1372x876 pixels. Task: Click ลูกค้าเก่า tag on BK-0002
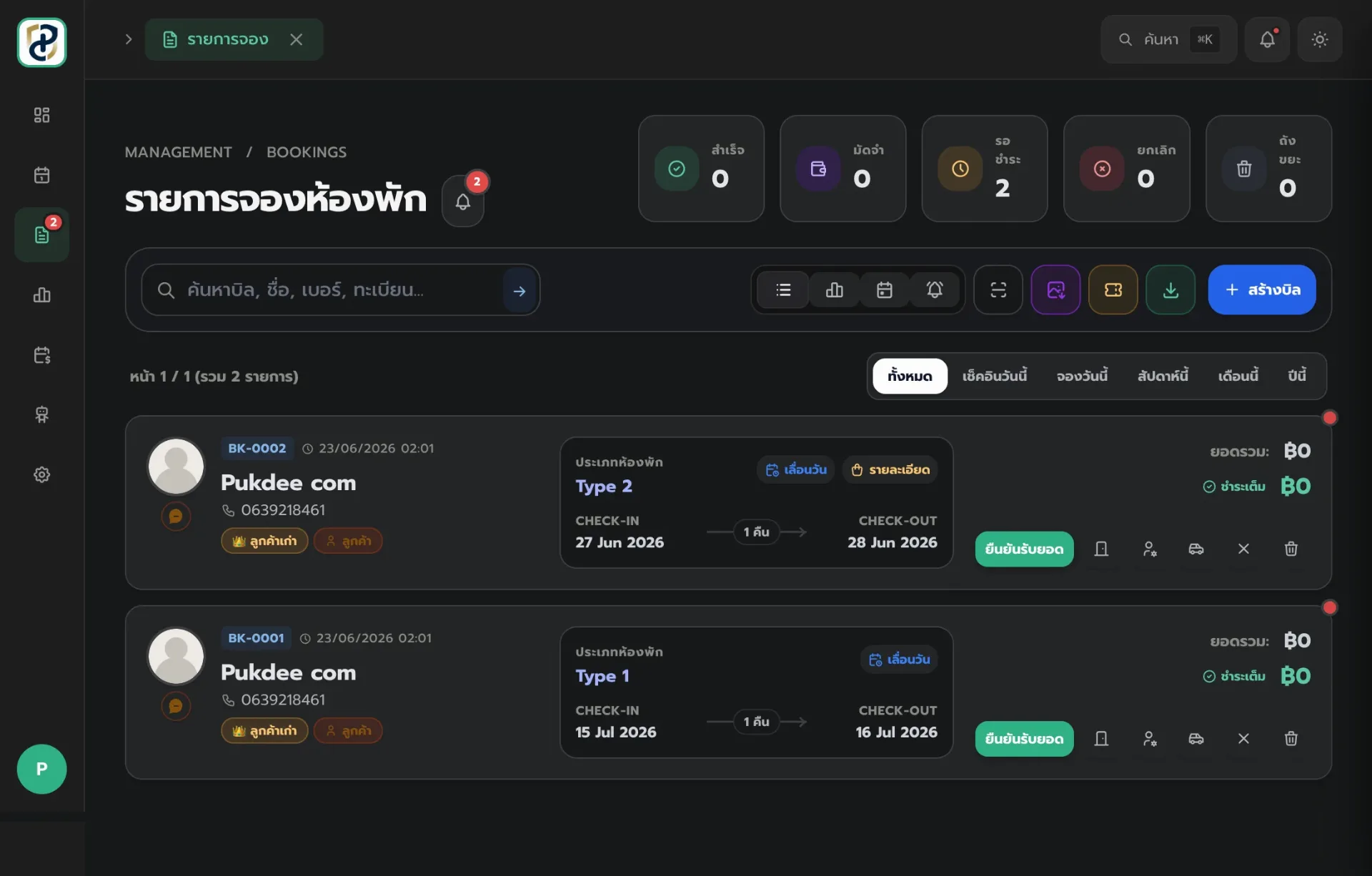[x=264, y=541]
